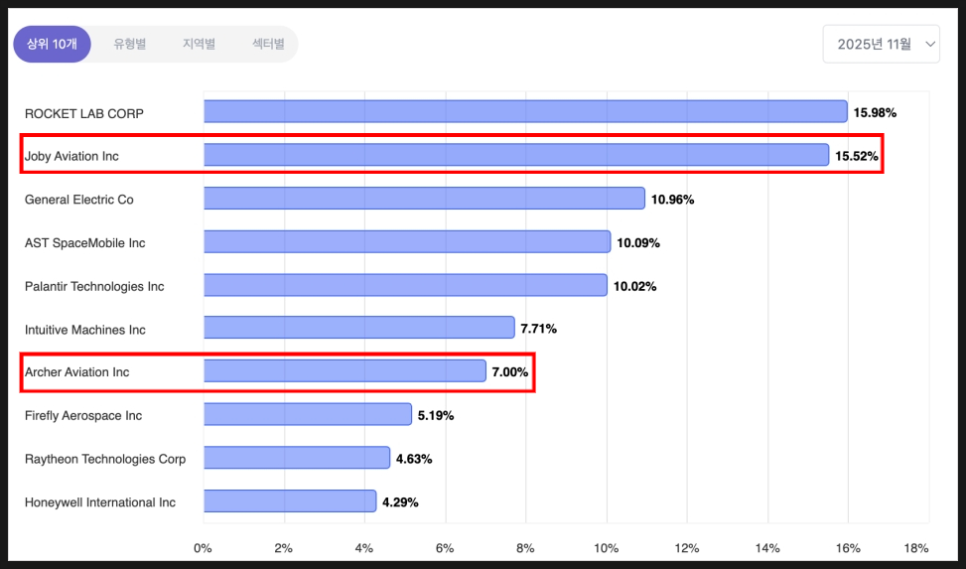The height and width of the screenshot is (569, 966).
Task: Select the Archer Aviation Inc bar
Action: click(345, 372)
